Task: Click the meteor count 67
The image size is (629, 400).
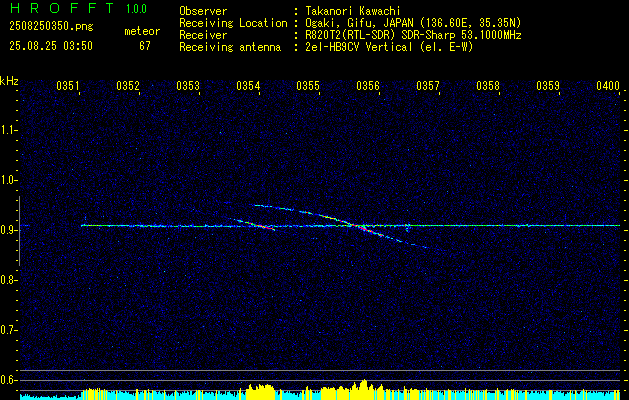Action: coord(145,46)
